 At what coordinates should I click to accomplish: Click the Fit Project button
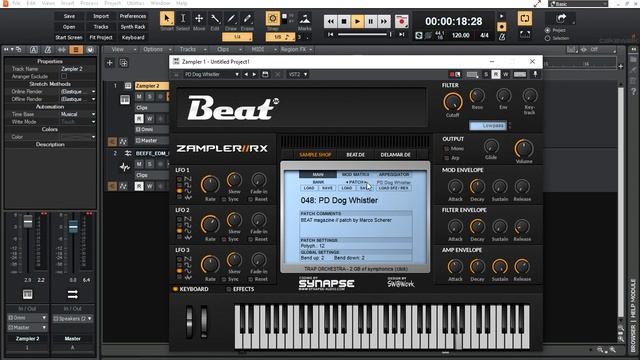click(x=101, y=38)
